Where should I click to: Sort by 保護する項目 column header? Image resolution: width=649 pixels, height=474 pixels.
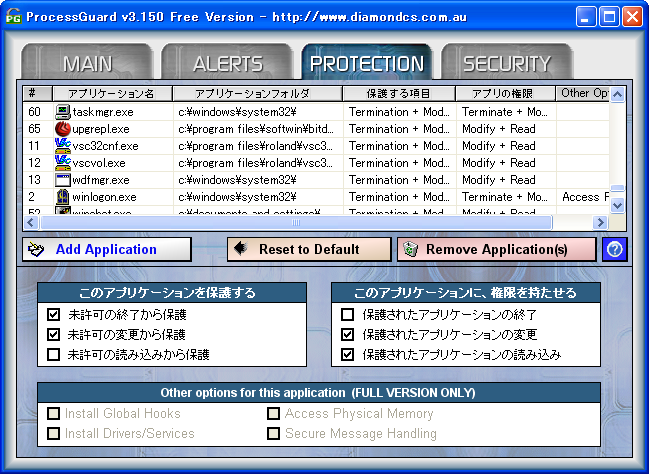click(x=399, y=94)
